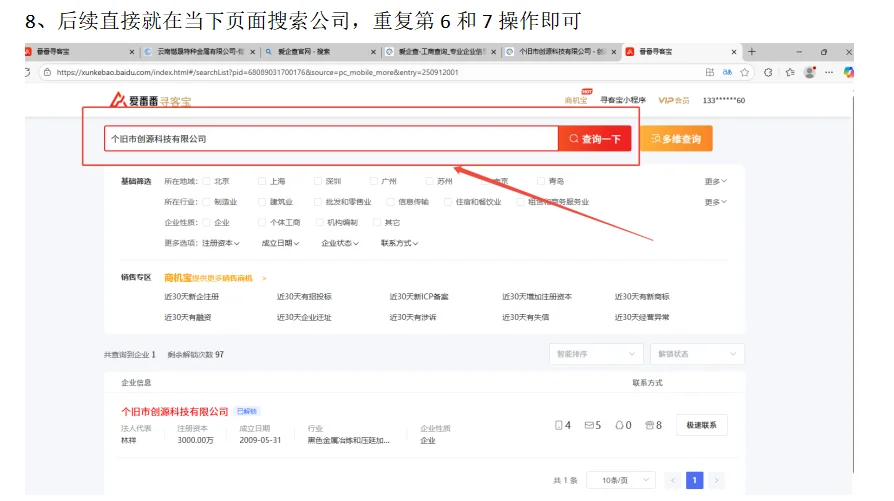Click the browser refresh icon

pos(27,72)
